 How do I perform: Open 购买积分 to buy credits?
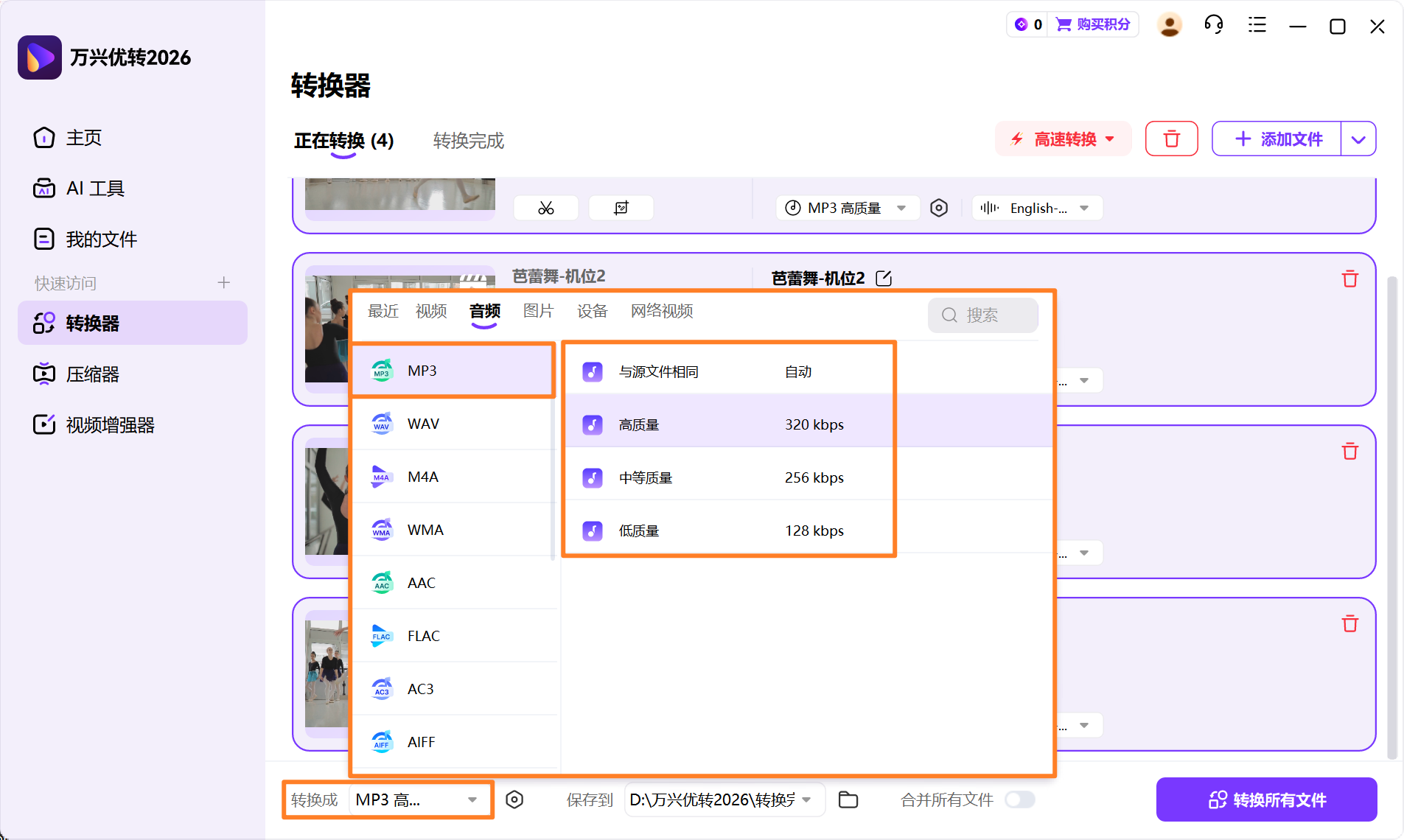pyautogui.click(x=1094, y=24)
